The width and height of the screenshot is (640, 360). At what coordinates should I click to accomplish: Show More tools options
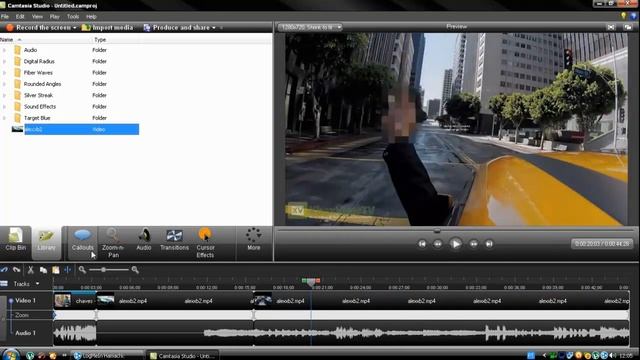(253, 240)
